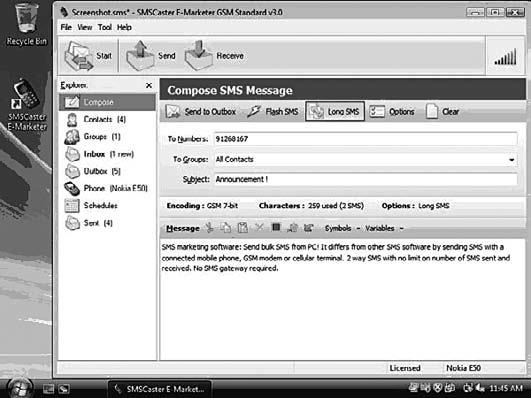Toggle the Flash SMS option
This screenshot has height=398, width=531.
coord(273,111)
